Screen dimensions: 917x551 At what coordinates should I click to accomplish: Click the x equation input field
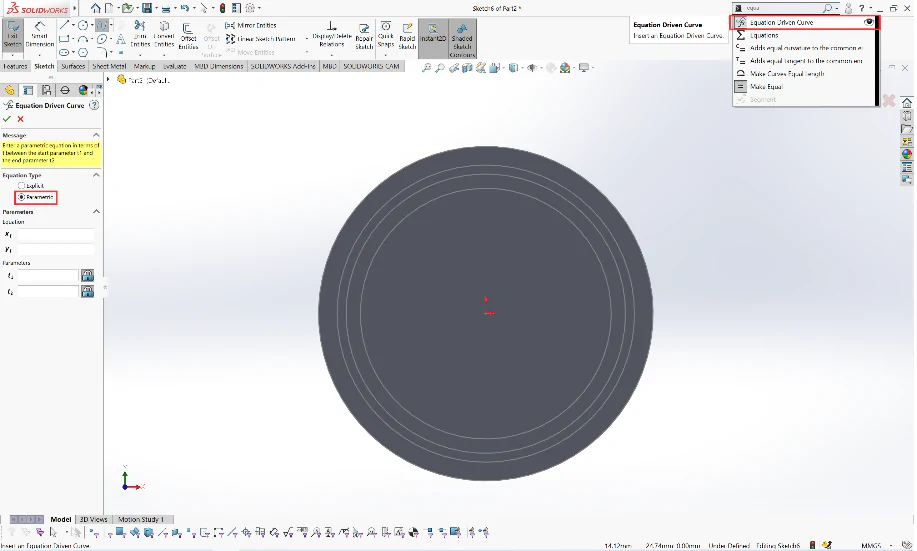coord(56,235)
